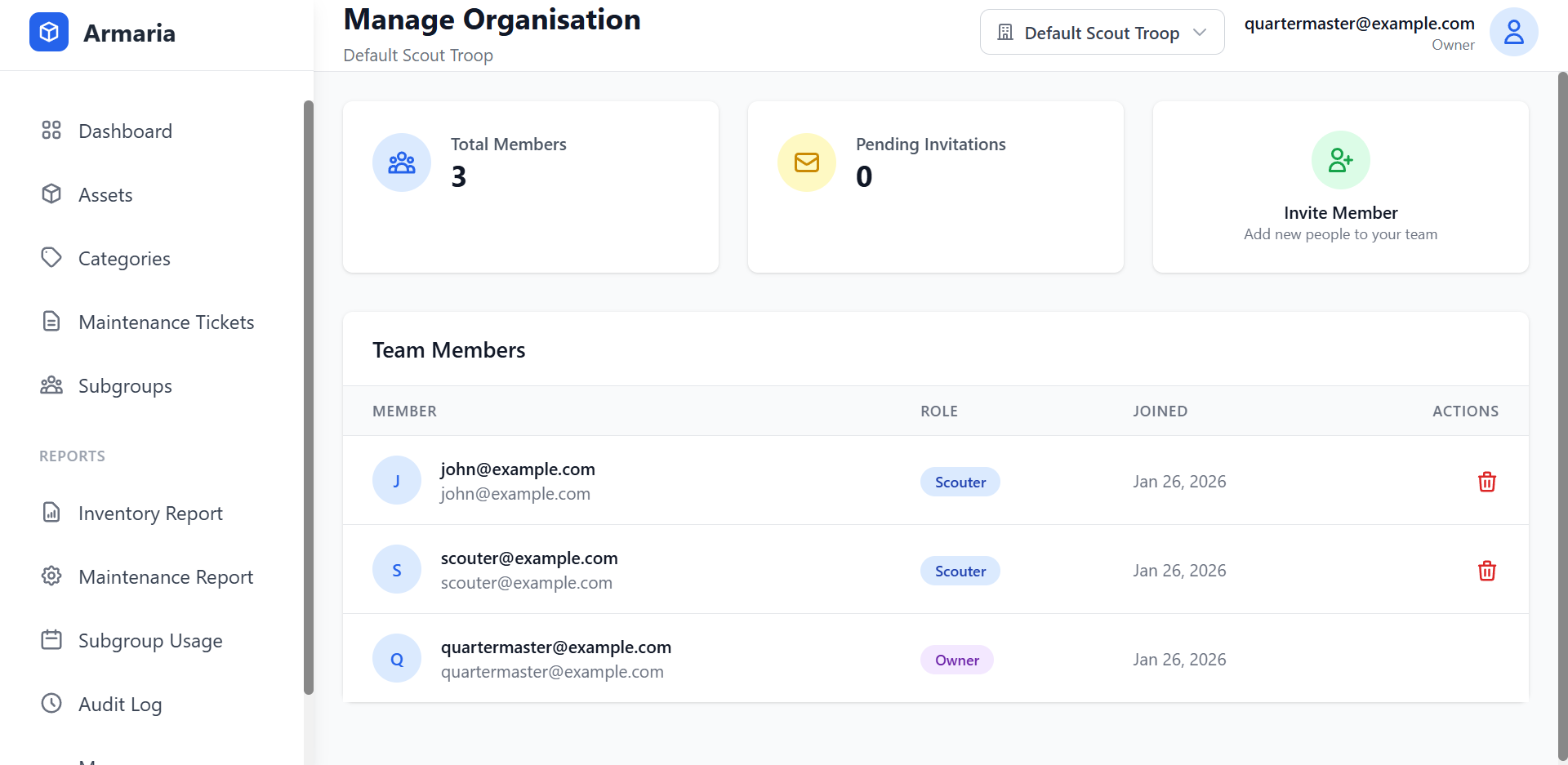Image resolution: width=1568 pixels, height=765 pixels.
Task: Open Maintenance Tickets from the sidebar
Action: pyautogui.click(x=166, y=322)
